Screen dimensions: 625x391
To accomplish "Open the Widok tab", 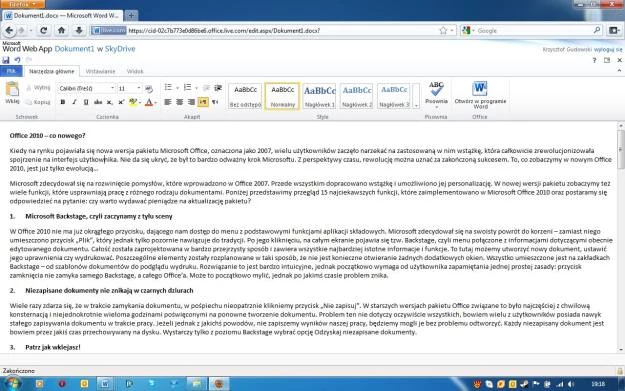I will pyautogui.click(x=135, y=71).
